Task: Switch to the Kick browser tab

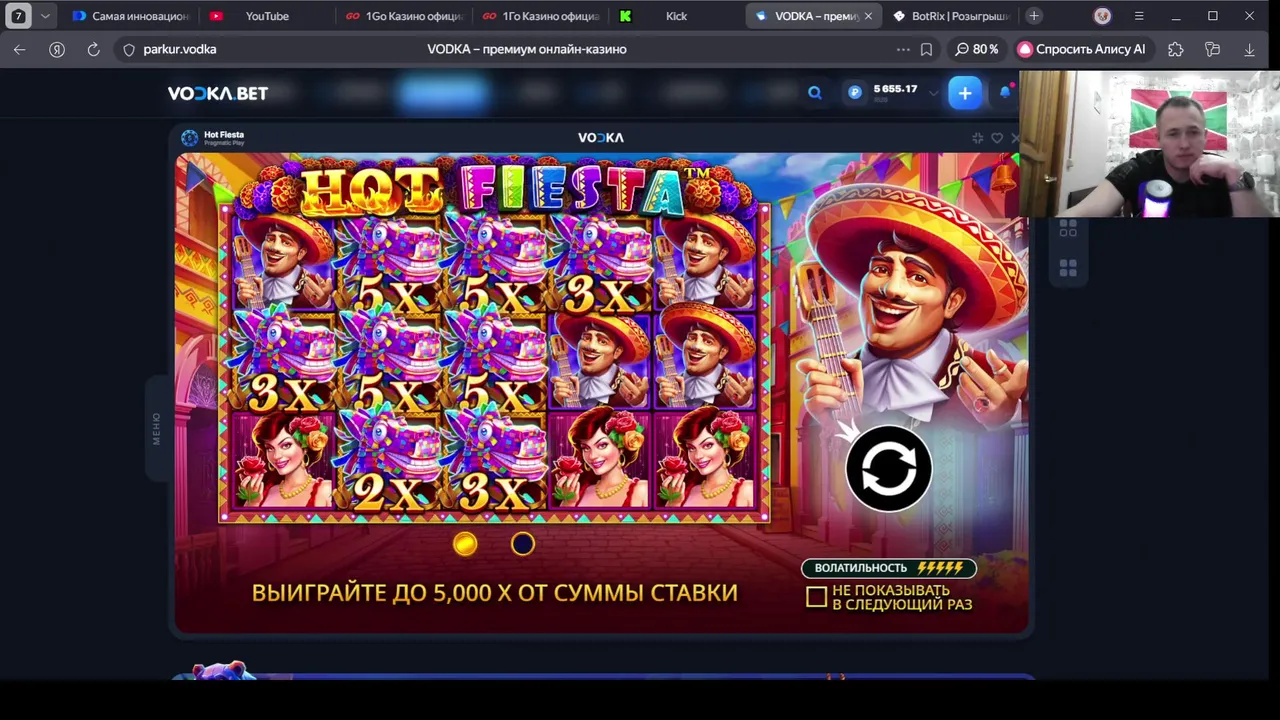Action: (x=676, y=16)
